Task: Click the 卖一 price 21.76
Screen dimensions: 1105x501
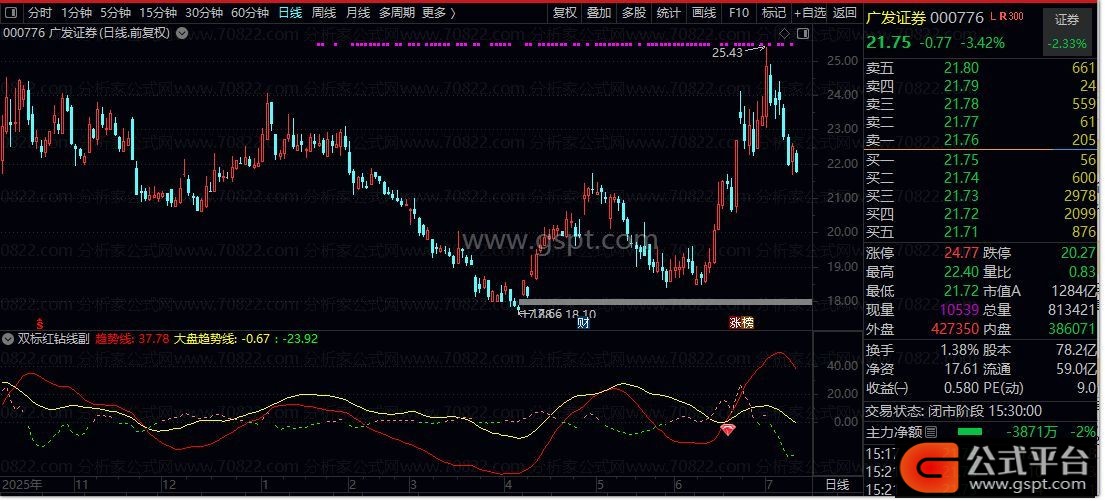Action: coord(961,140)
